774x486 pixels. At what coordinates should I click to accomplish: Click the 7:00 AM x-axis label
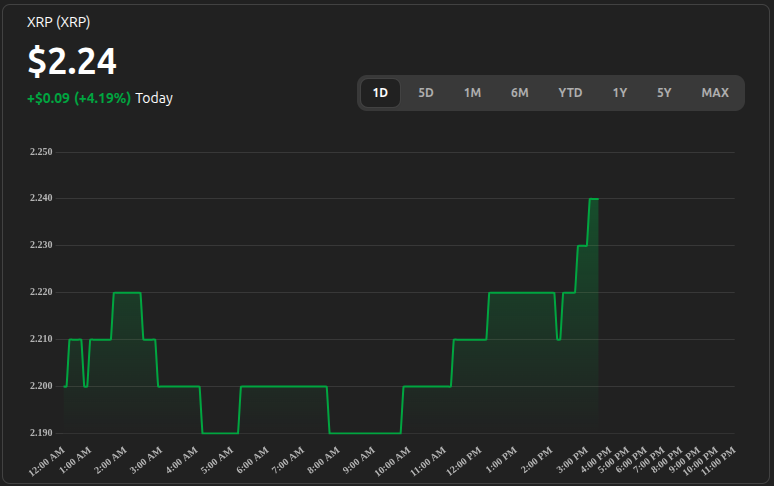(289, 460)
